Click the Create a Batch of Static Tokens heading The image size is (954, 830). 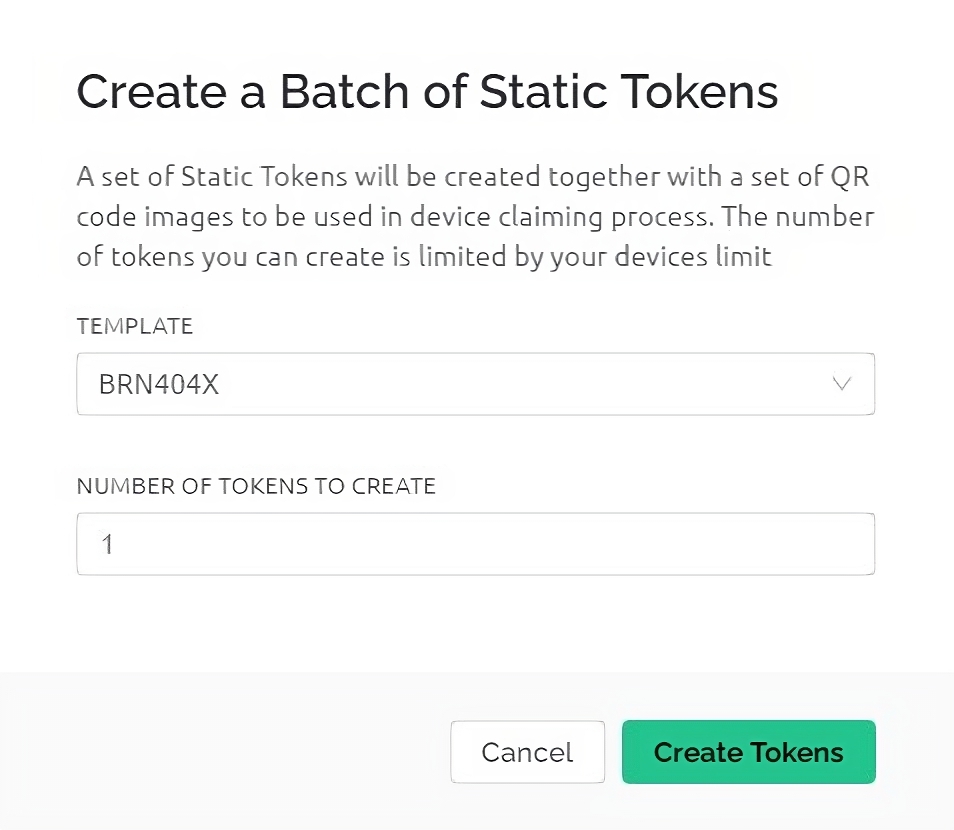tap(427, 92)
